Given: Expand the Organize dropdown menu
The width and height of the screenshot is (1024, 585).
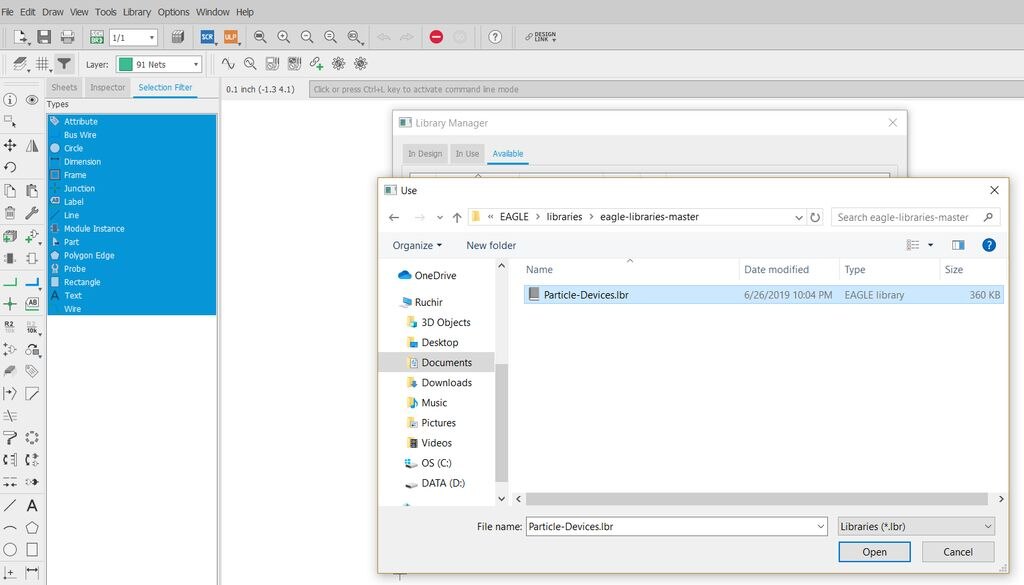Looking at the screenshot, I should [x=417, y=245].
